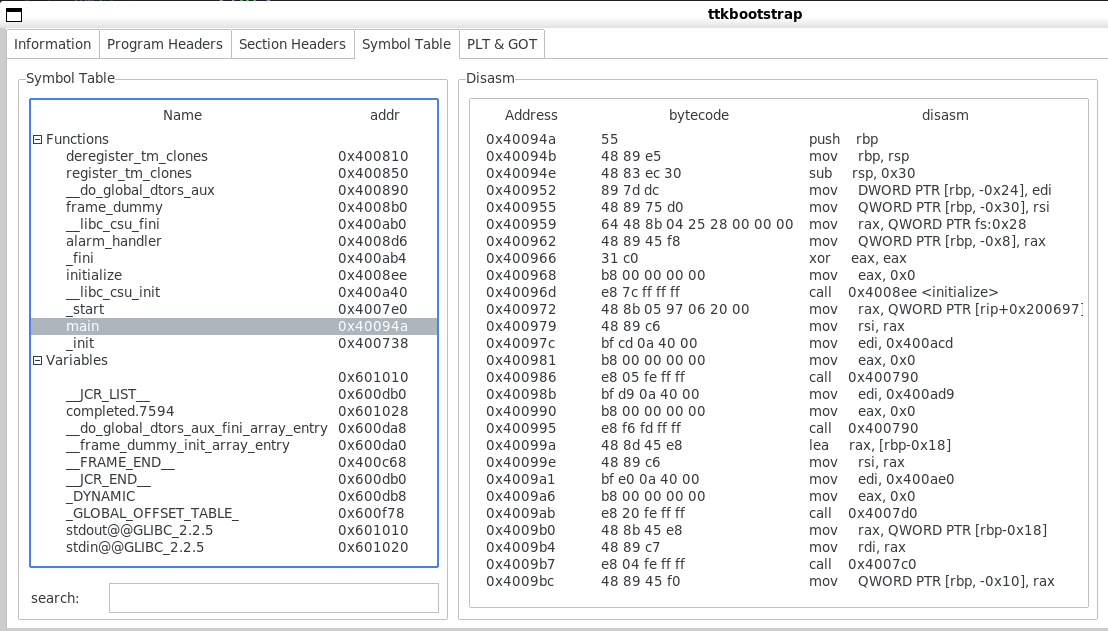Click the 0x4008d6 address of alarm_handler
1108x631 pixels.
coord(373,241)
